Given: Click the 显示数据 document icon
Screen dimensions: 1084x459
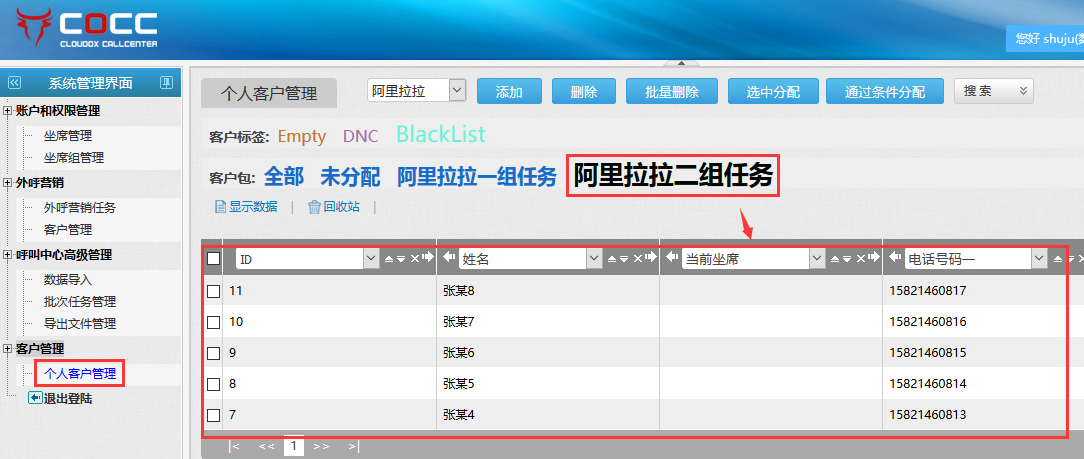Looking at the screenshot, I should [220, 207].
